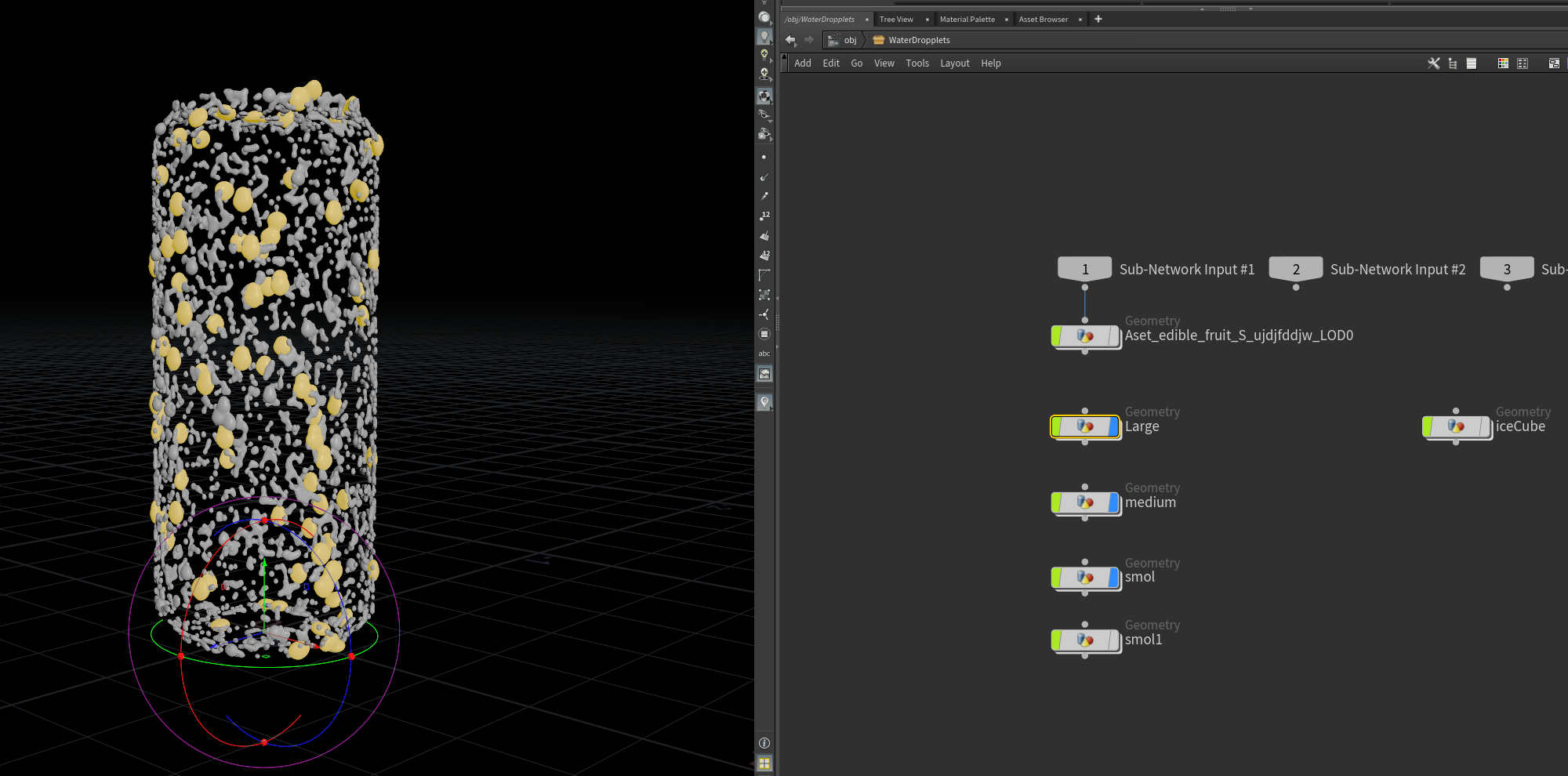Toggle display point trails icon

(x=764, y=196)
